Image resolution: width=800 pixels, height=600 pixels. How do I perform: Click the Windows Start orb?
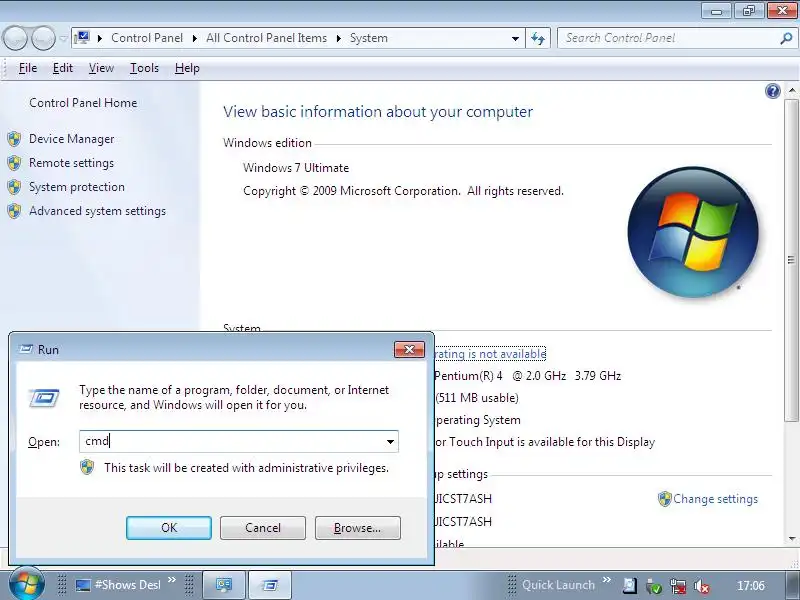click(x=27, y=584)
